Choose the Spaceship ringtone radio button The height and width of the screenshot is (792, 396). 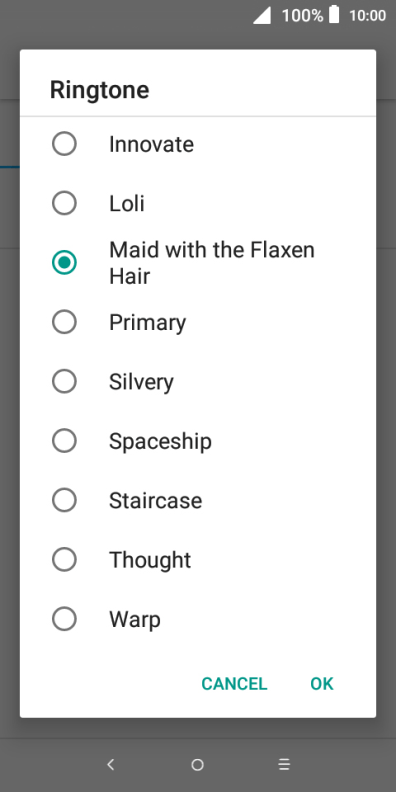(64, 441)
